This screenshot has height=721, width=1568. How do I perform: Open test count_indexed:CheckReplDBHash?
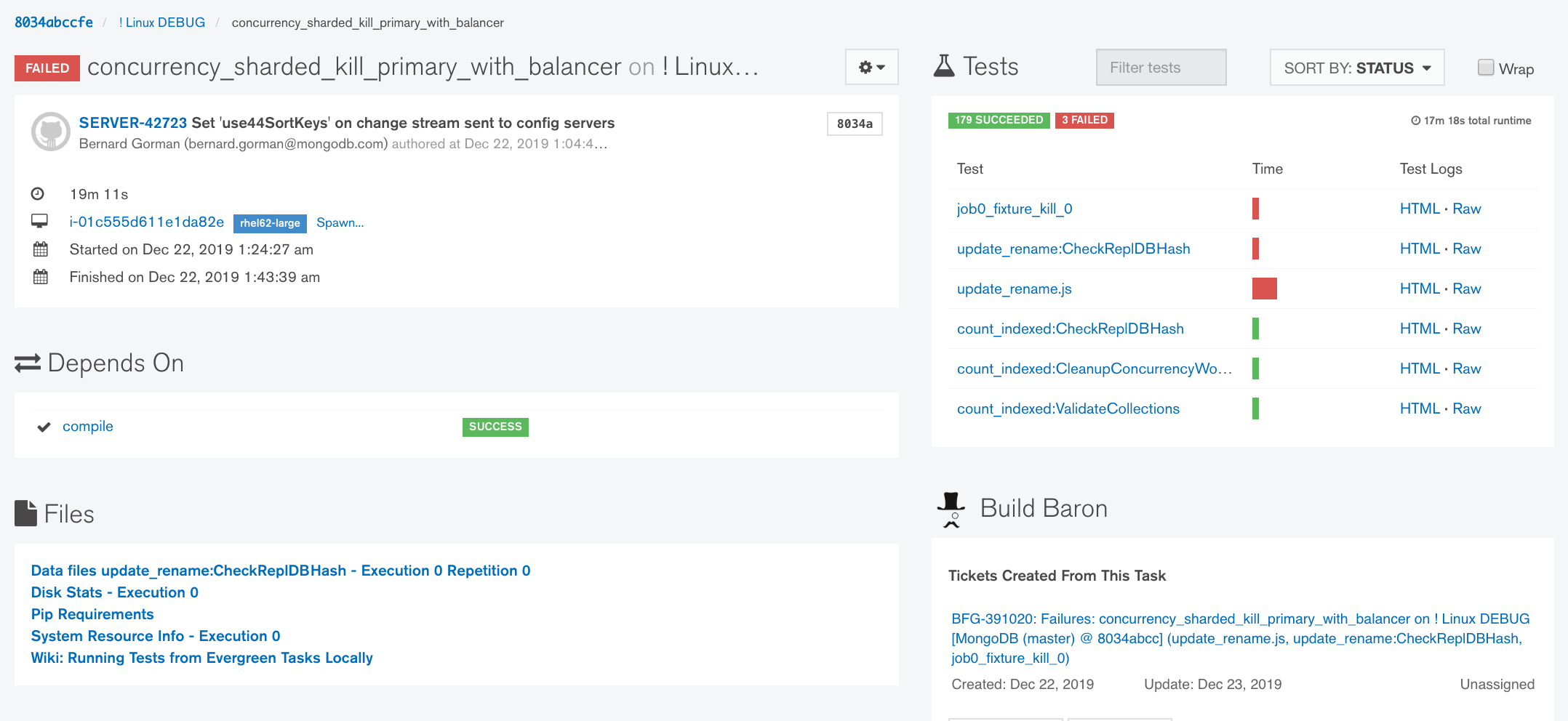pyautogui.click(x=1071, y=329)
